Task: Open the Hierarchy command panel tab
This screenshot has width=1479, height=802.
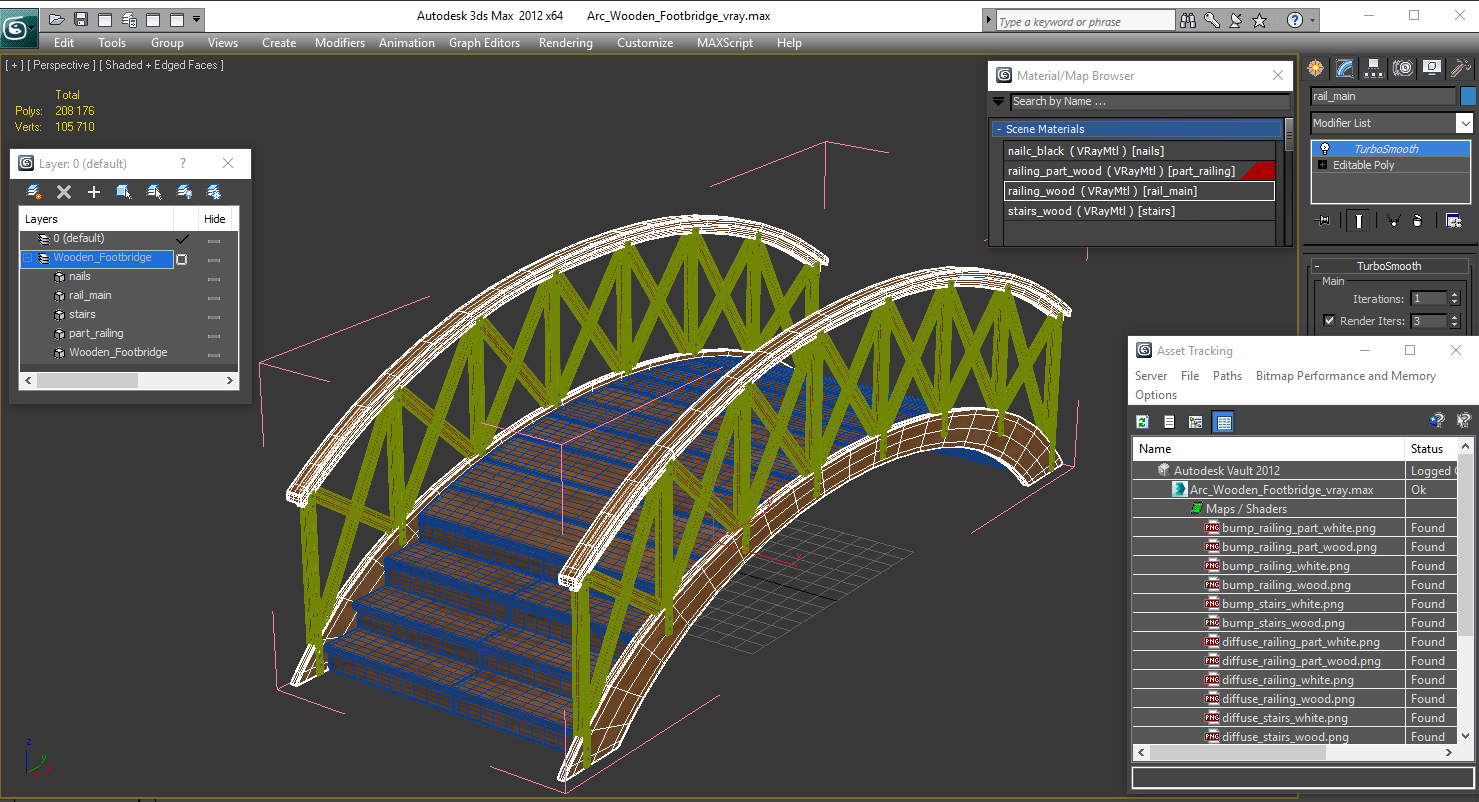Action: [1374, 68]
